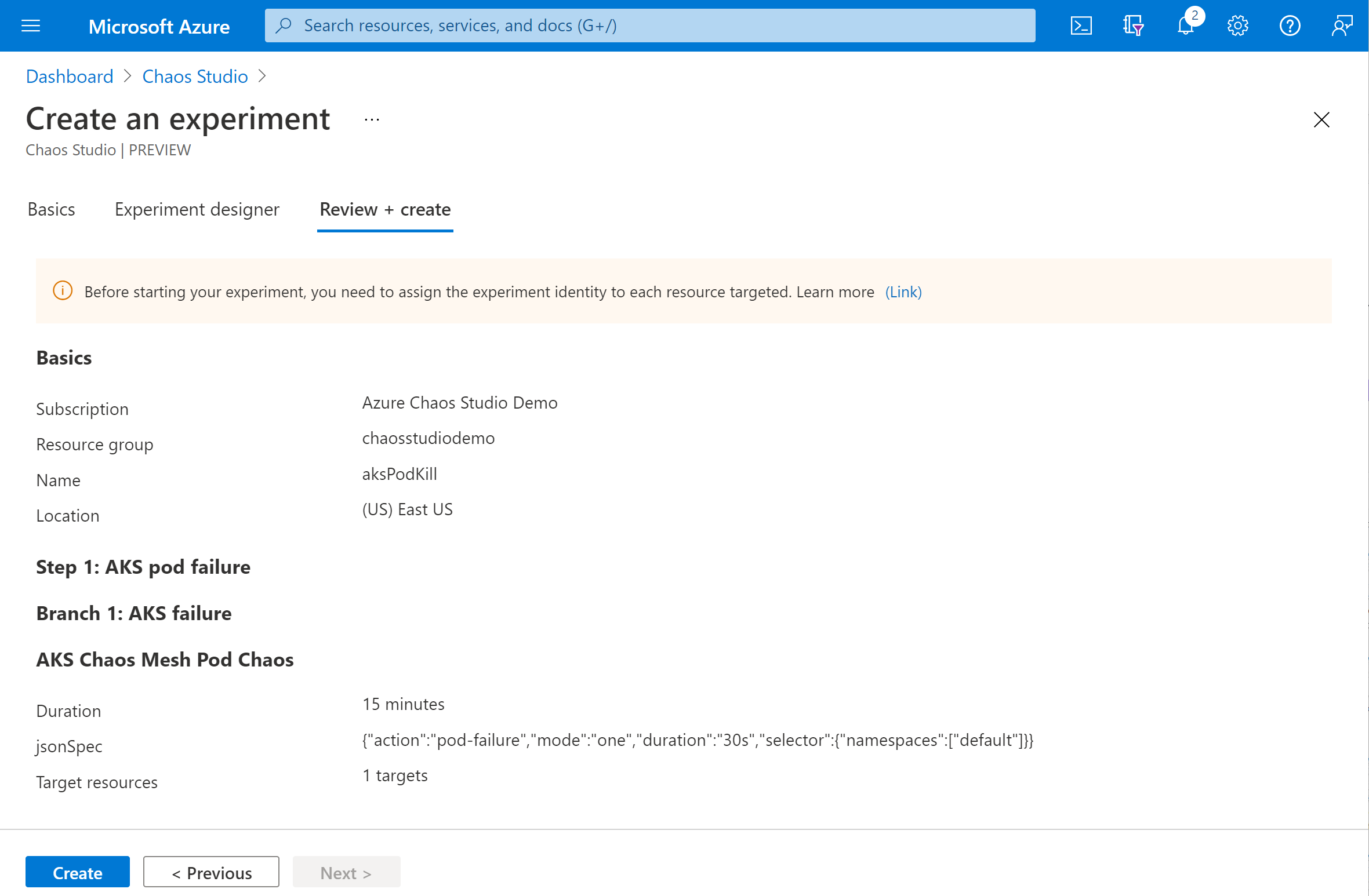
Task: Switch to the Basics tab
Action: 51,208
